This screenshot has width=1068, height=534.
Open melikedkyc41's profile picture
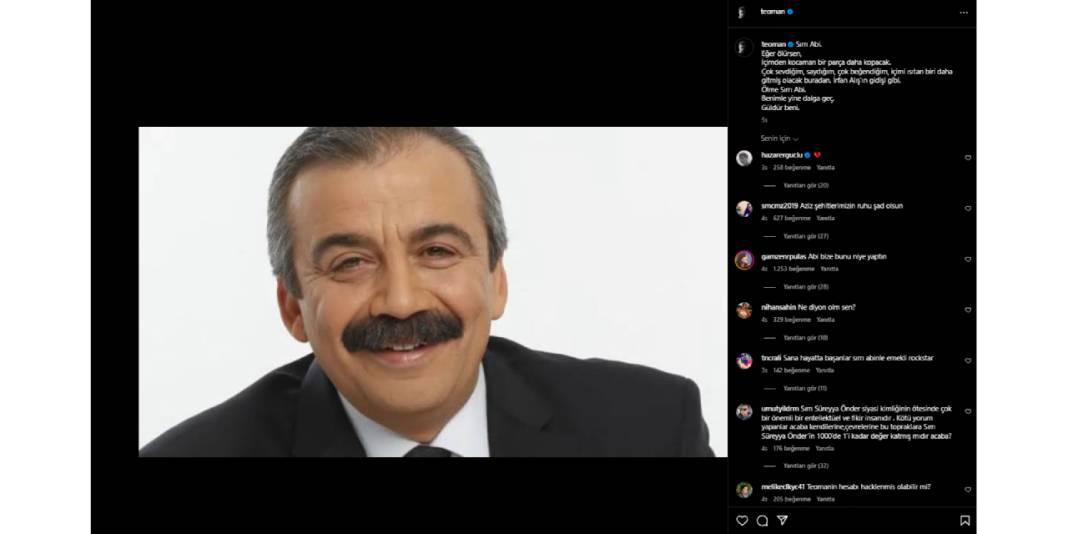coord(744,490)
